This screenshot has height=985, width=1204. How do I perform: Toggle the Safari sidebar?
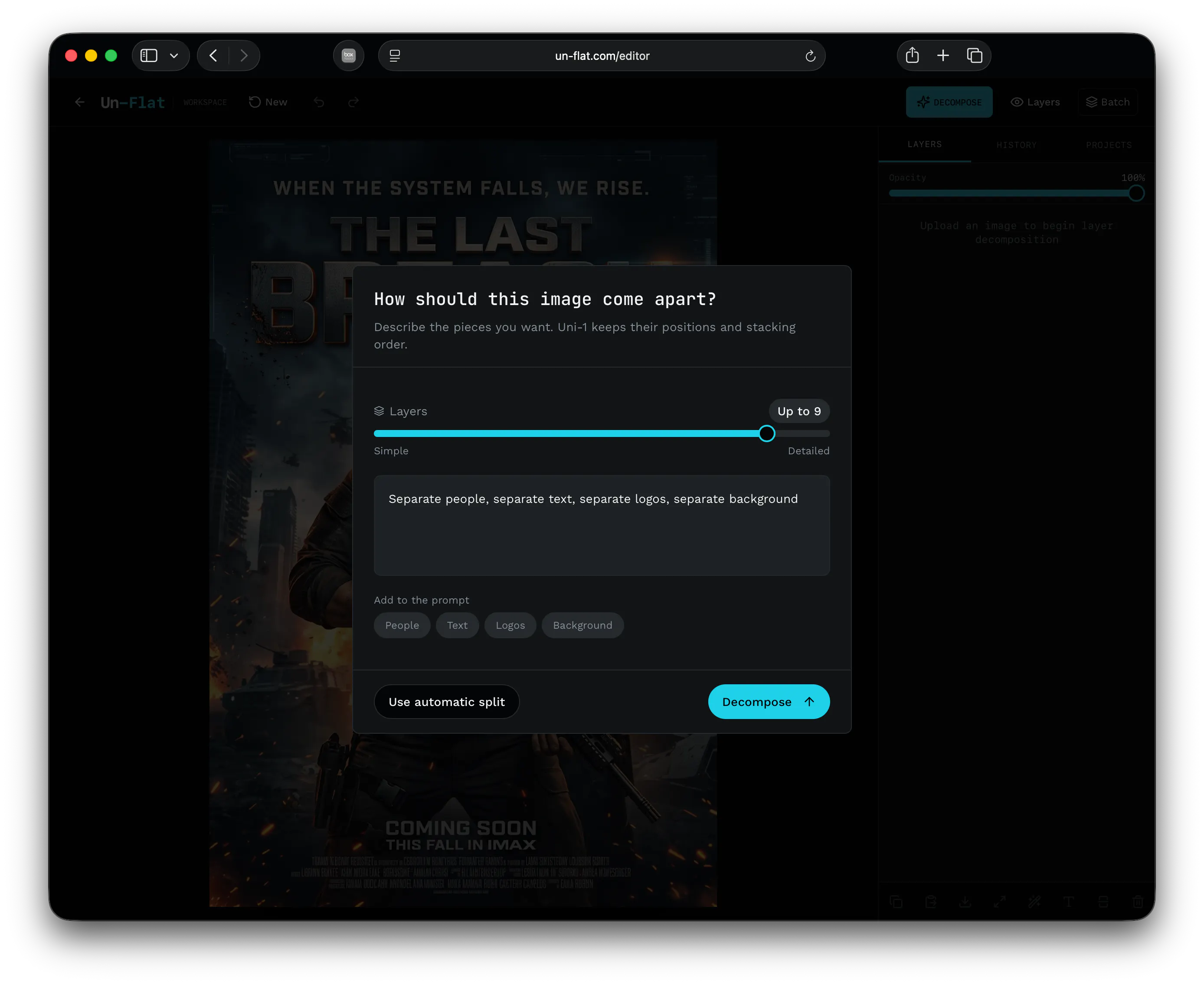coord(149,56)
